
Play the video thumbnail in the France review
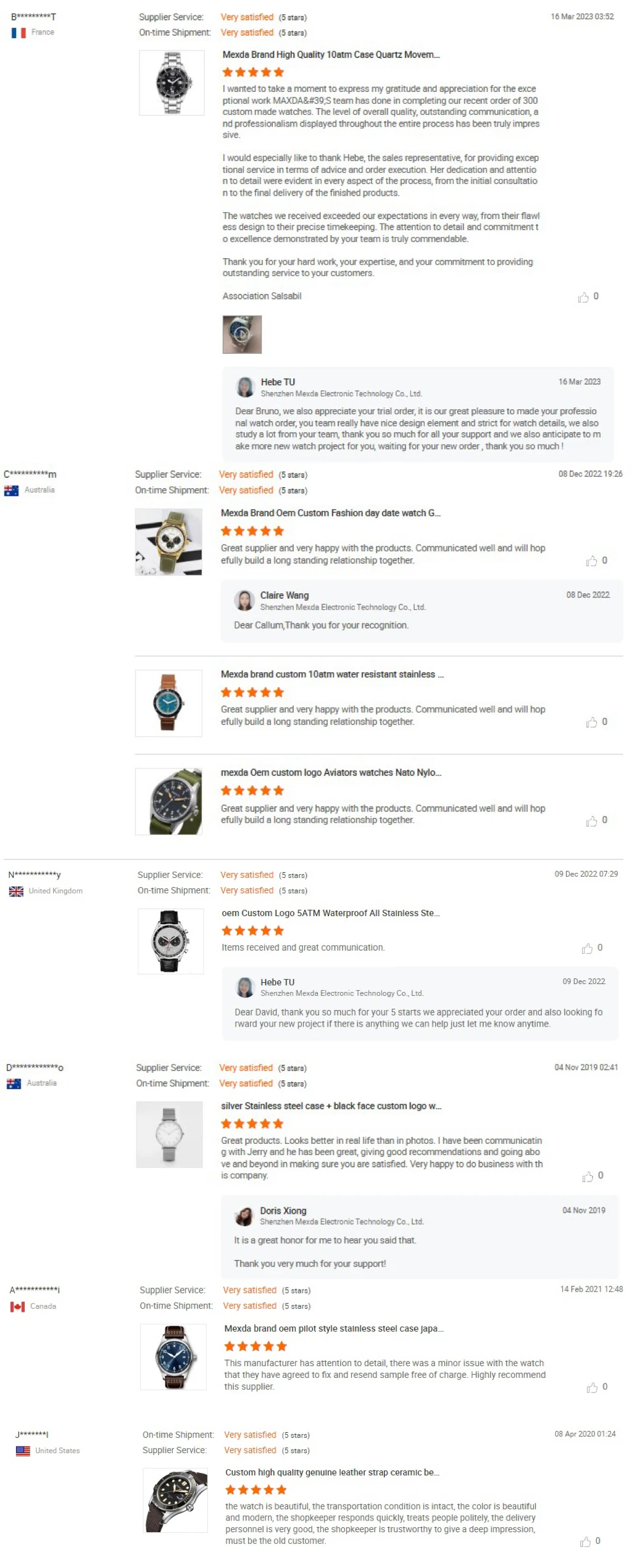(x=242, y=335)
